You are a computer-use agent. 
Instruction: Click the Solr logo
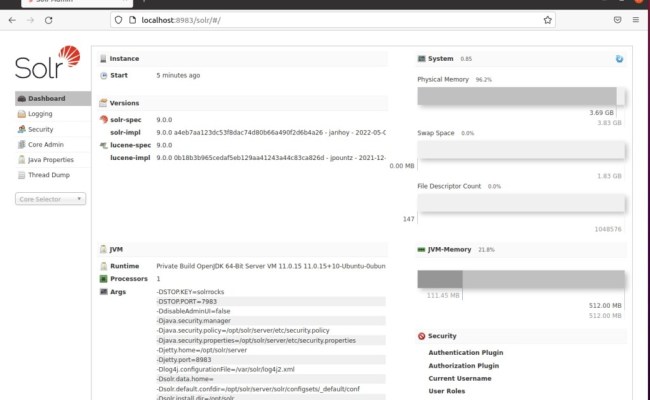[47, 62]
